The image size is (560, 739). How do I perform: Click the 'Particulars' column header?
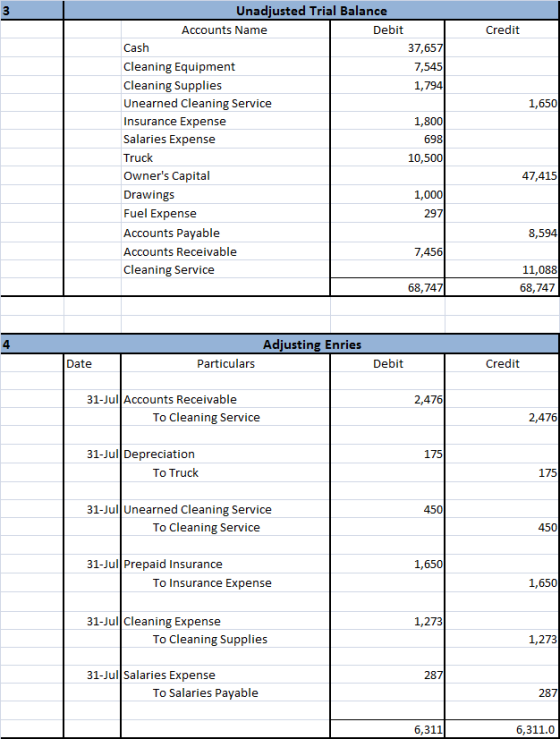pos(225,363)
